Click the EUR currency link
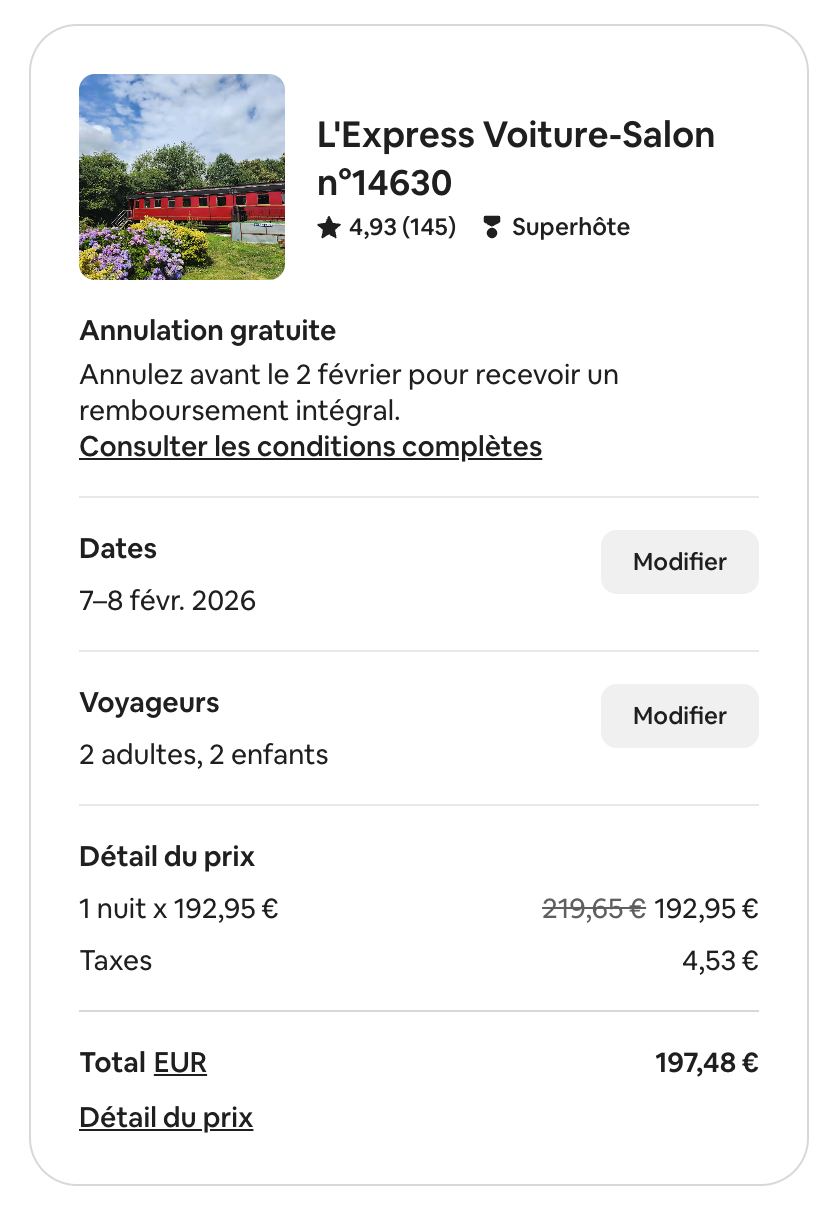Screen dimensions: 840x1214 (x=180, y=1063)
